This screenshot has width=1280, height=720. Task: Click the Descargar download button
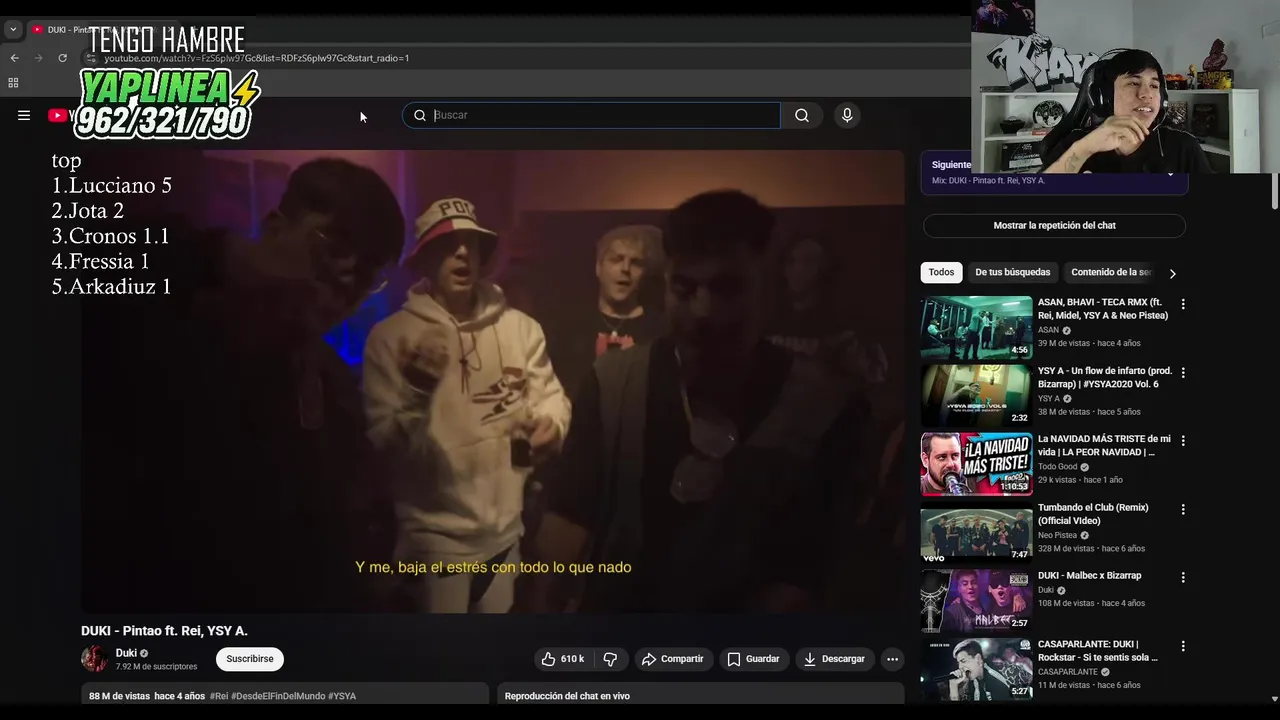(x=834, y=659)
